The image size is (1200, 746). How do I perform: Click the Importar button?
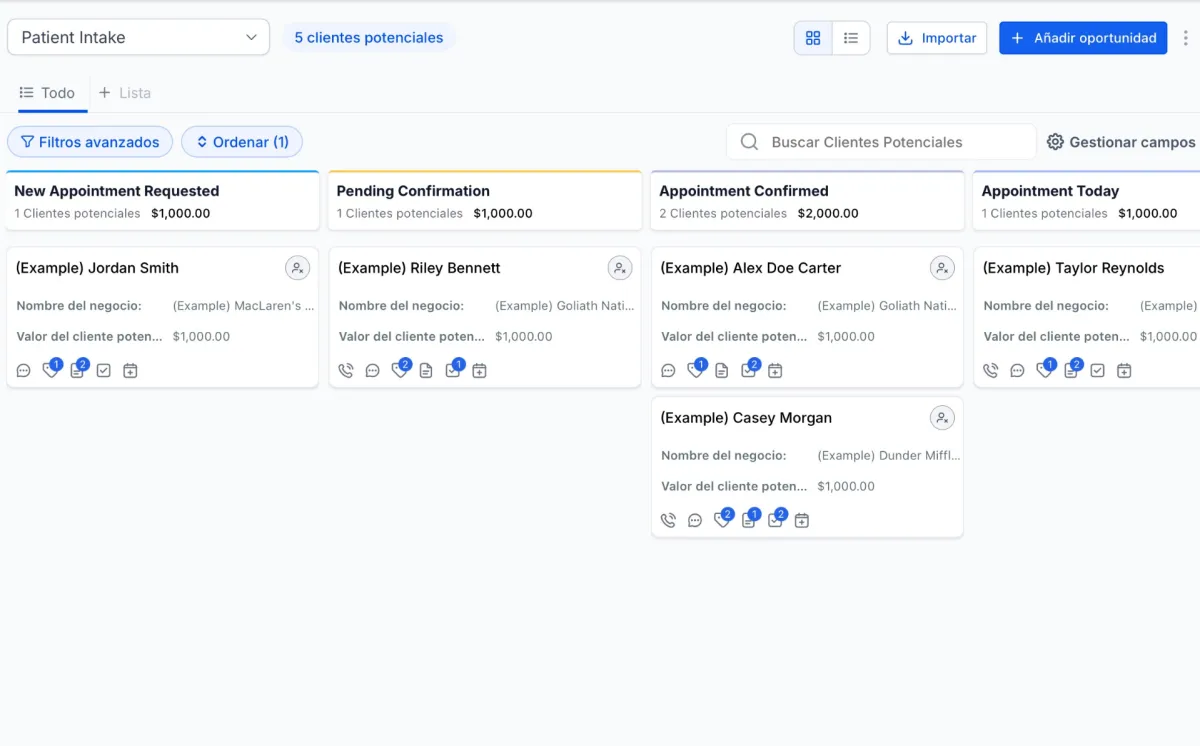pyautogui.click(x=937, y=38)
